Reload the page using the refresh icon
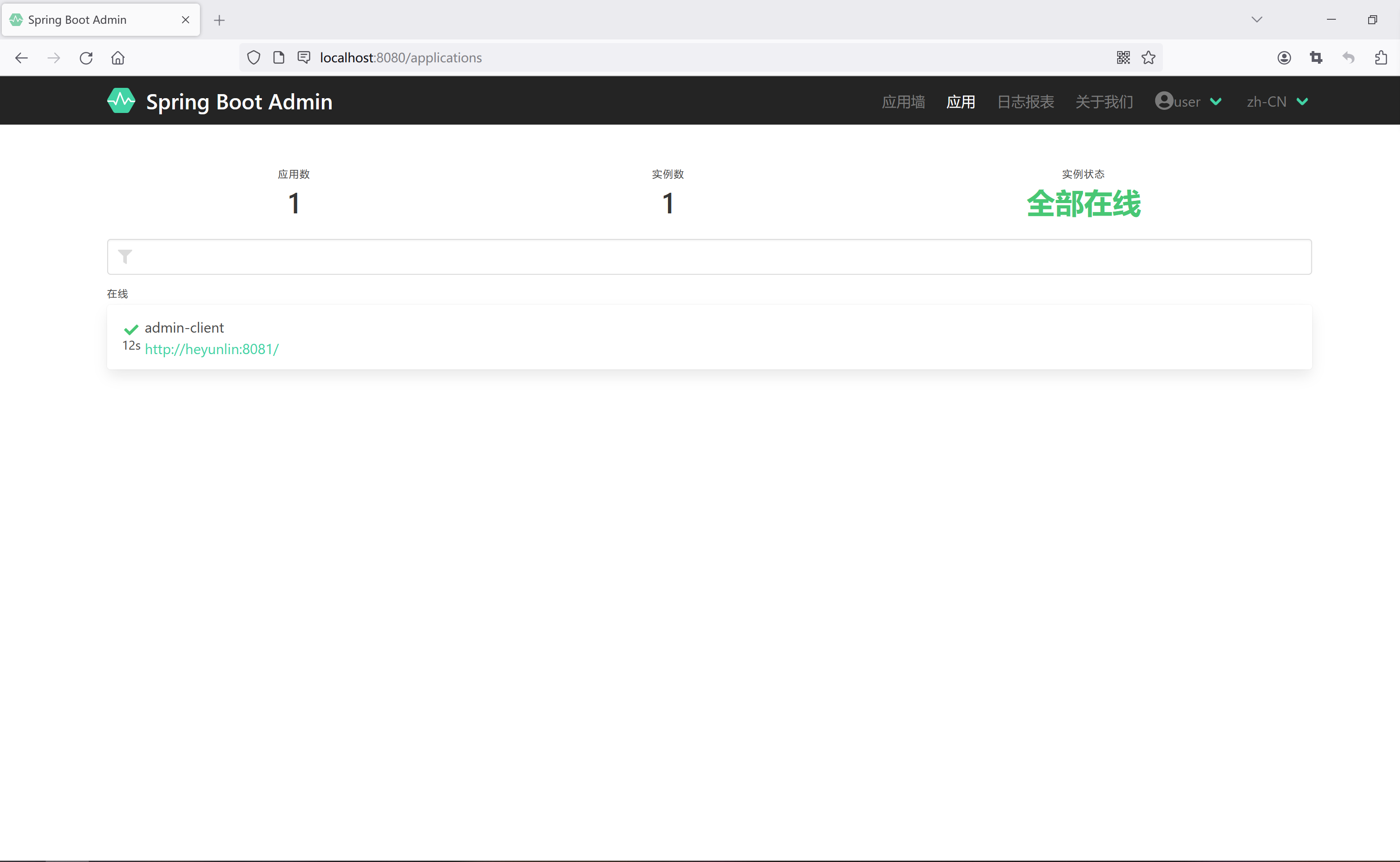The image size is (1400, 862). [x=86, y=57]
